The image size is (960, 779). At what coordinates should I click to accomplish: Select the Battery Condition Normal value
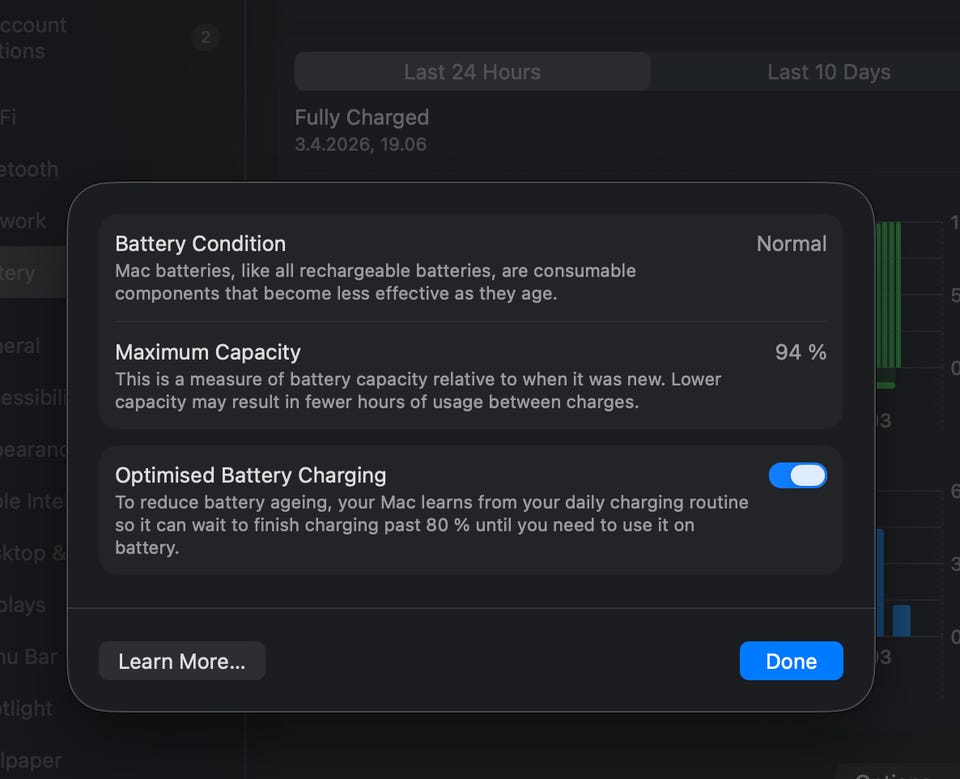(x=791, y=244)
